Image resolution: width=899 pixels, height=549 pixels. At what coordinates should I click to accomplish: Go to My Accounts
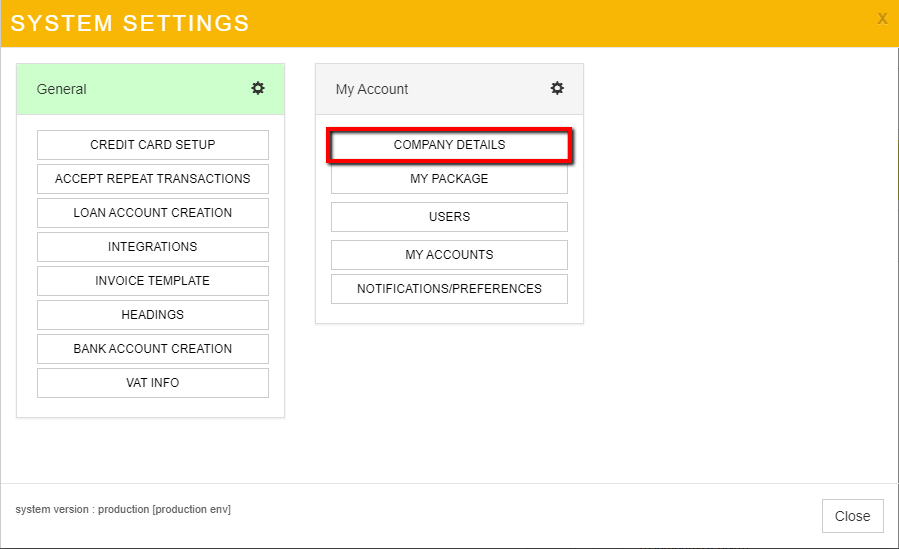point(449,255)
